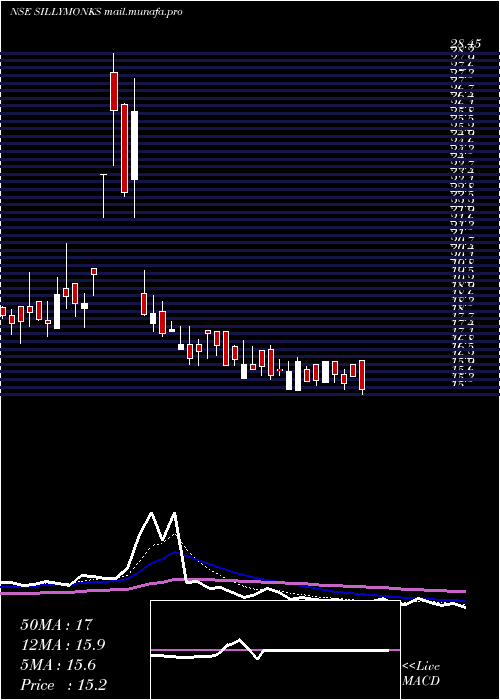This screenshot has height=700, width=500.
Task: Click the <<Live MACD label
Action: [x=421, y=673]
